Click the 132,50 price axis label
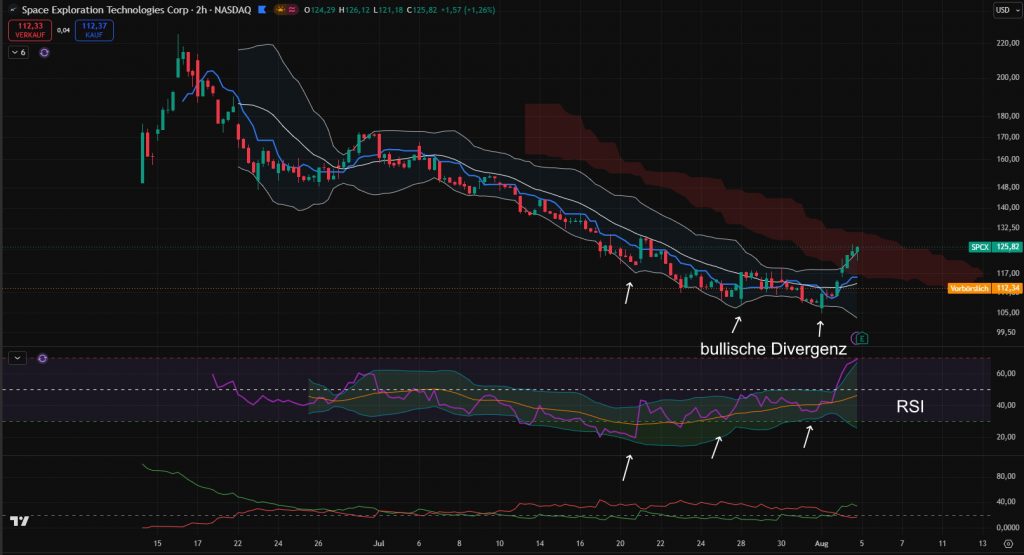1024x555 pixels. (1008, 227)
